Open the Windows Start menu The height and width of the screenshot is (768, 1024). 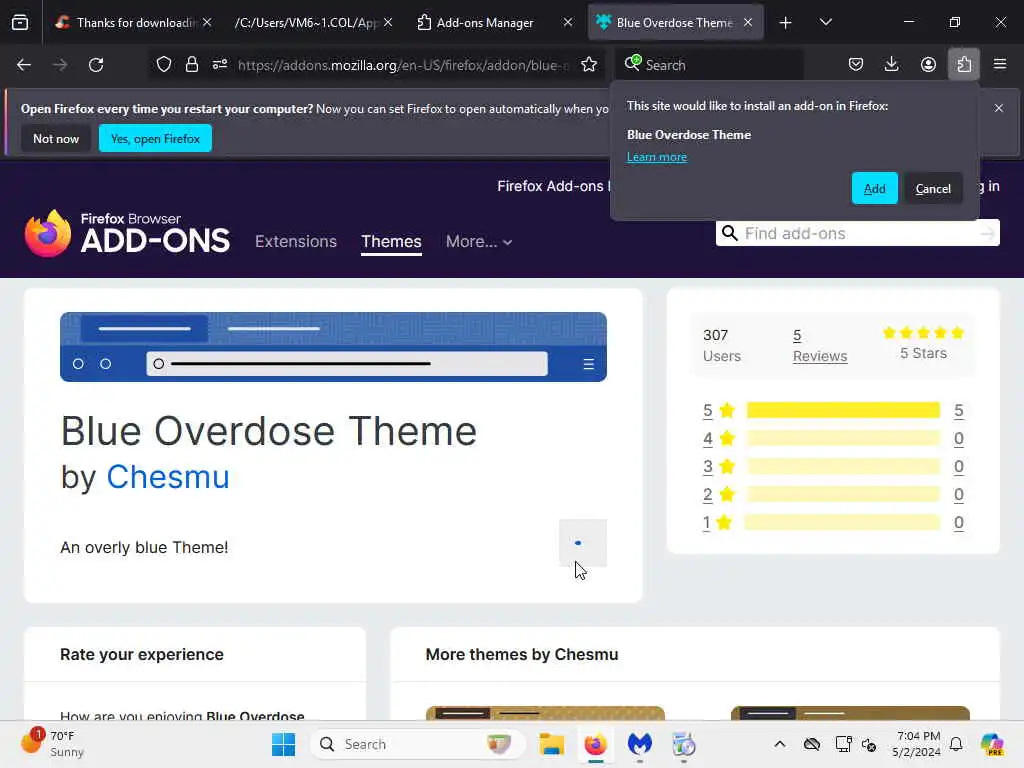[x=283, y=744]
